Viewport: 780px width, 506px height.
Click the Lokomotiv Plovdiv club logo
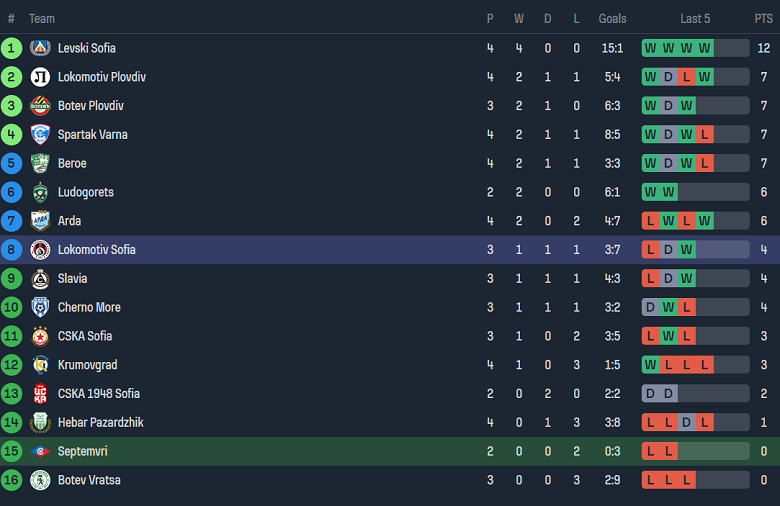40,77
